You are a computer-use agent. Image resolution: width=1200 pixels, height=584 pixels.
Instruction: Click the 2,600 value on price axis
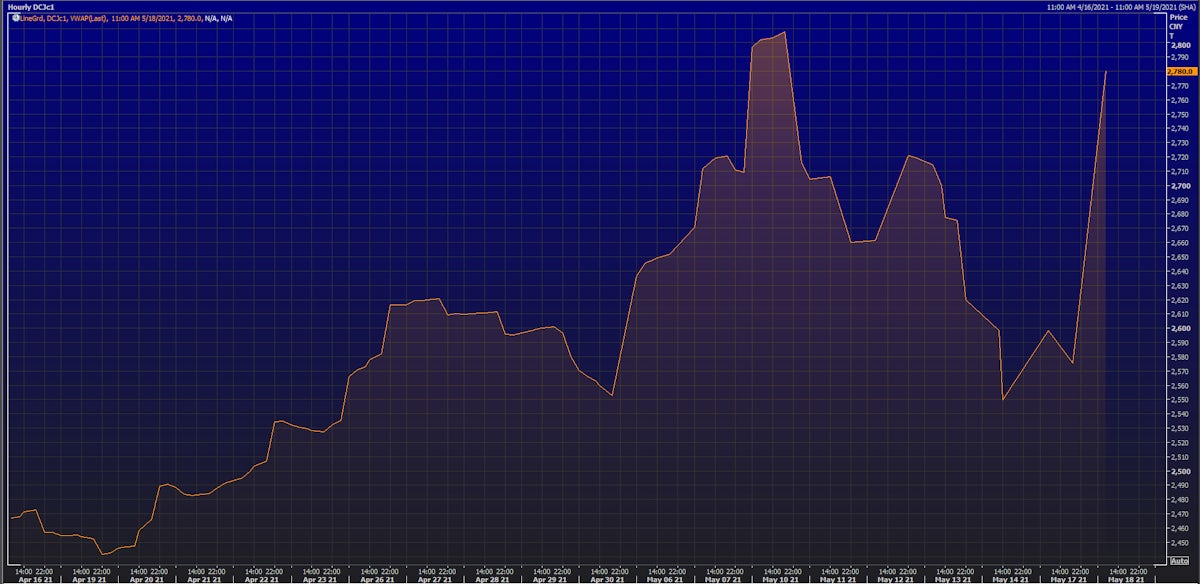1179,329
